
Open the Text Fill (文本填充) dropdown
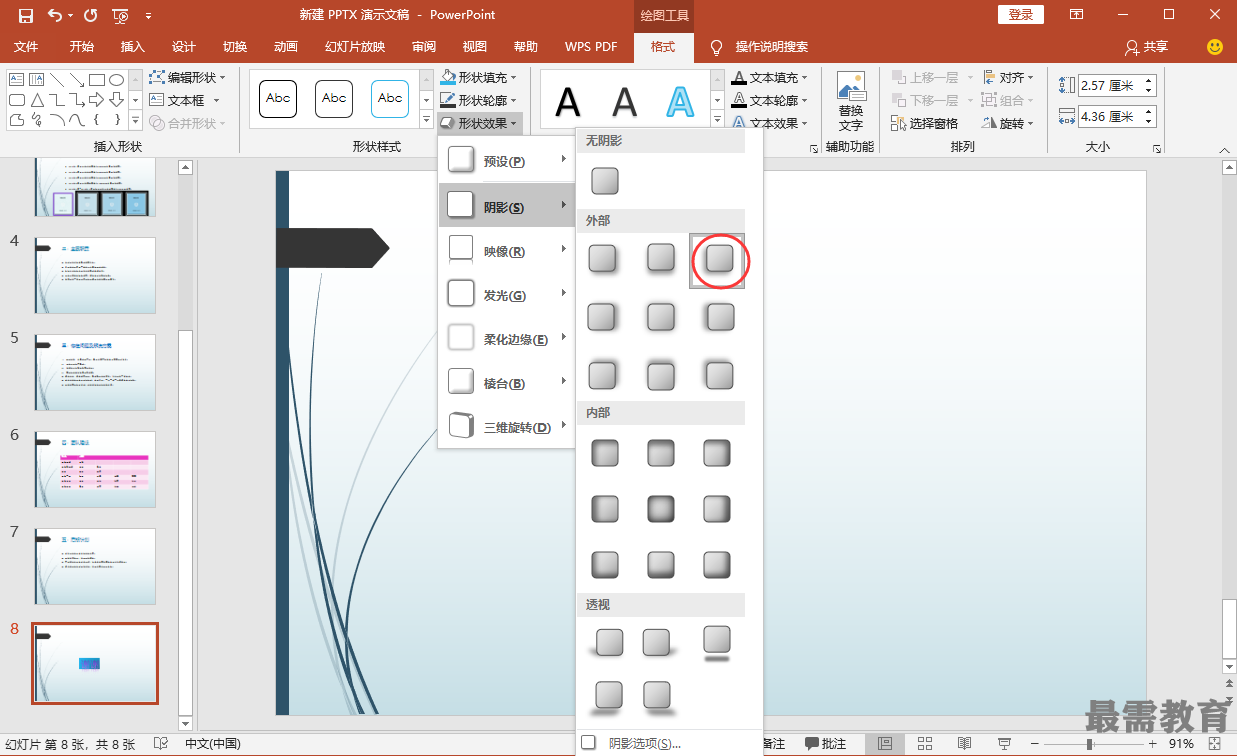[771, 77]
